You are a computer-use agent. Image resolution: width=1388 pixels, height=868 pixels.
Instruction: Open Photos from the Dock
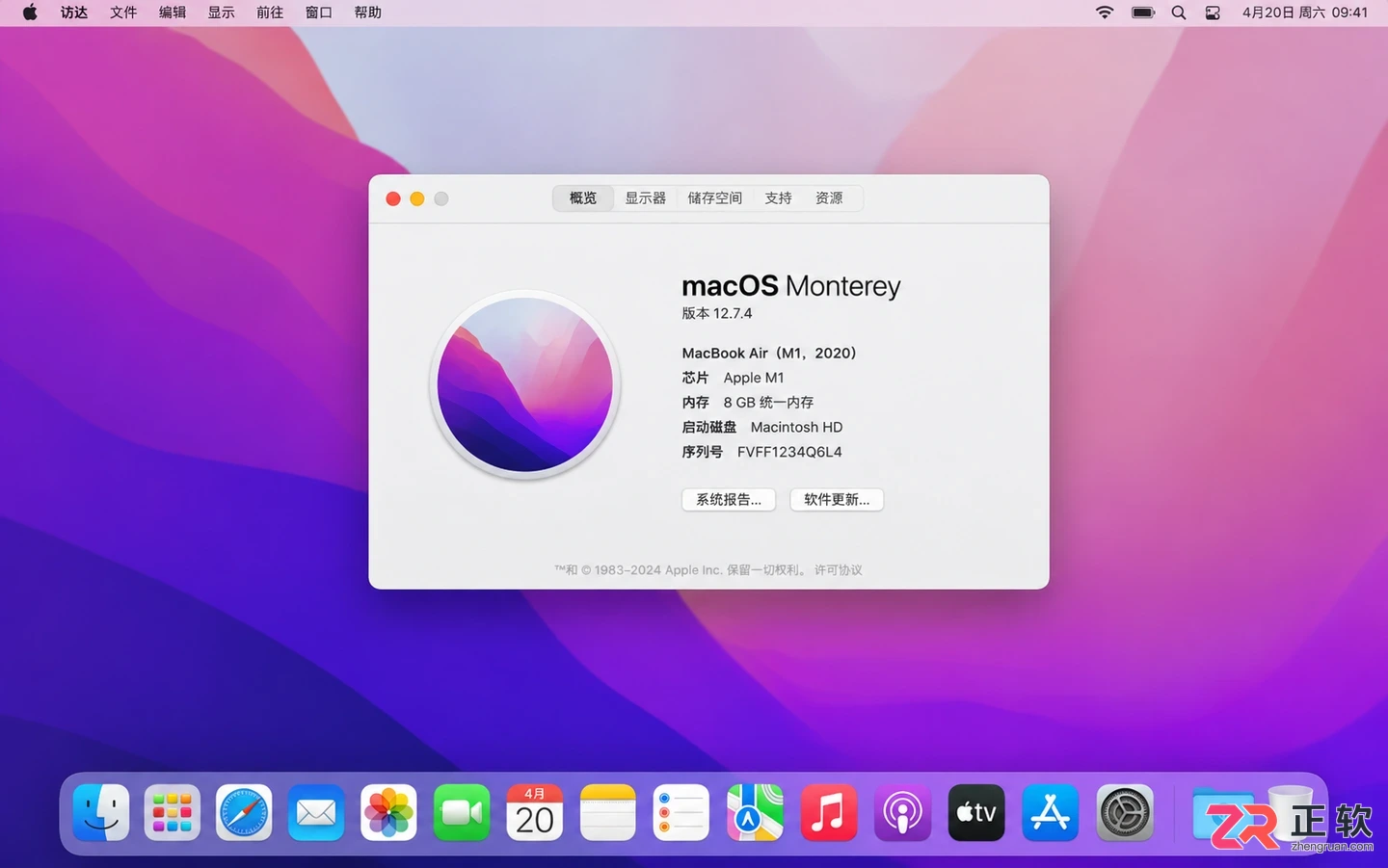388,812
